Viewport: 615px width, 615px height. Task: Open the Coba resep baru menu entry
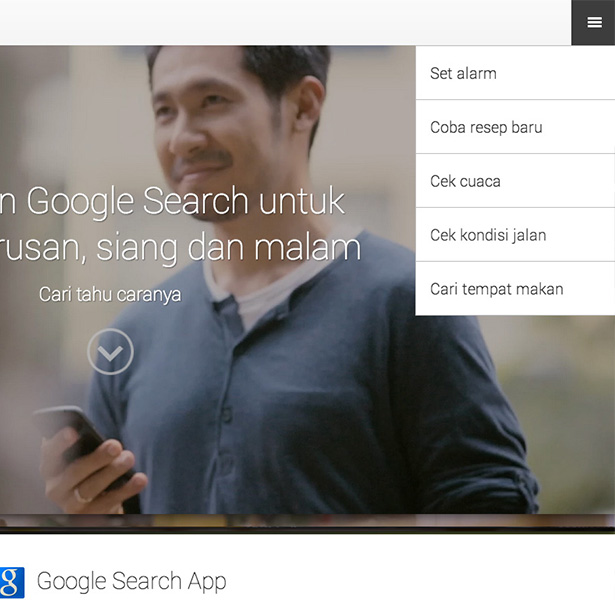[x=515, y=127]
